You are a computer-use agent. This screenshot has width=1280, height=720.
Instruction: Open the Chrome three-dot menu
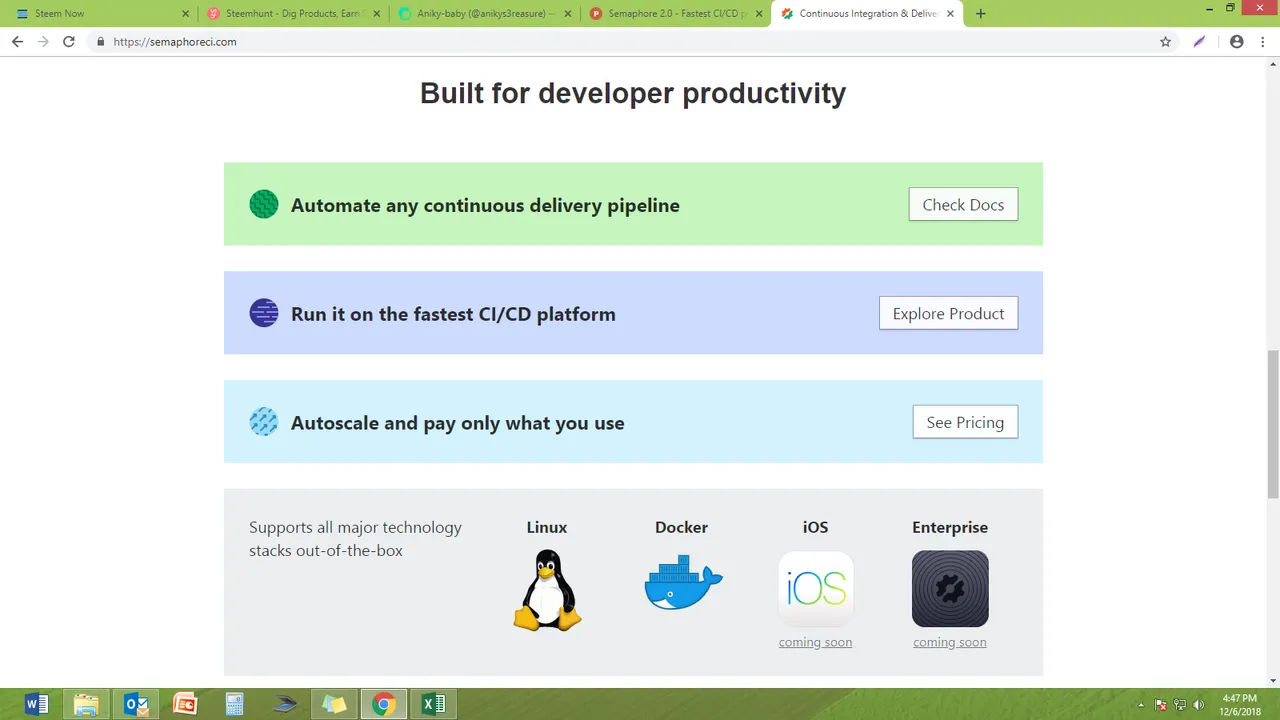coord(1263,42)
